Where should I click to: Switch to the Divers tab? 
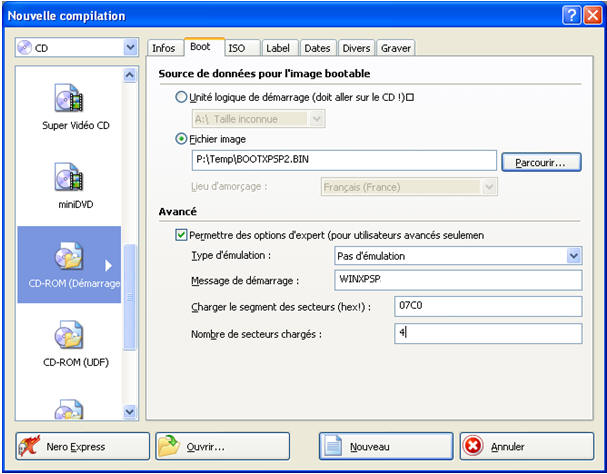(357, 48)
